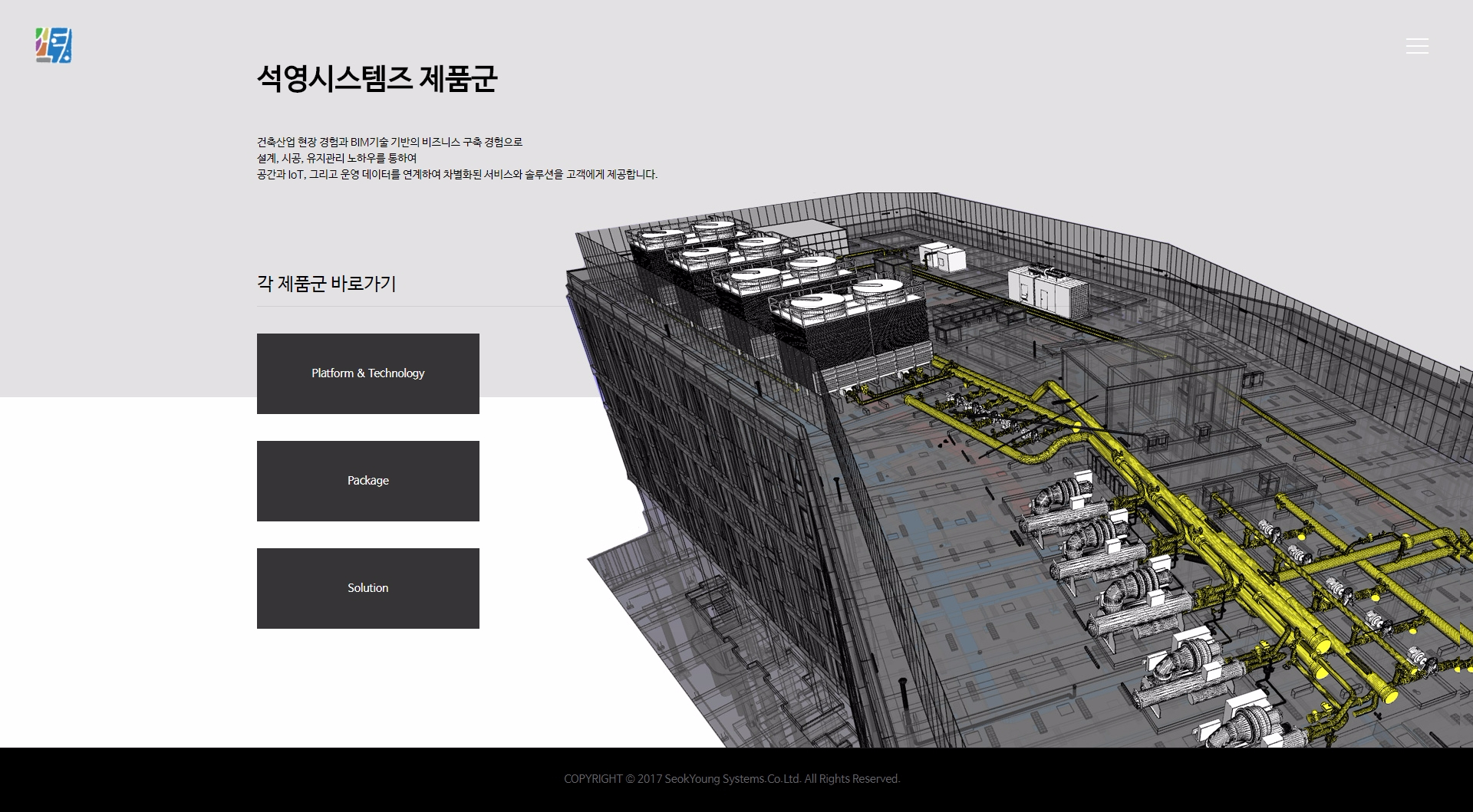Click the line starting 공간과 IoT
This screenshot has height=812, width=1473.
pos(457,174)
